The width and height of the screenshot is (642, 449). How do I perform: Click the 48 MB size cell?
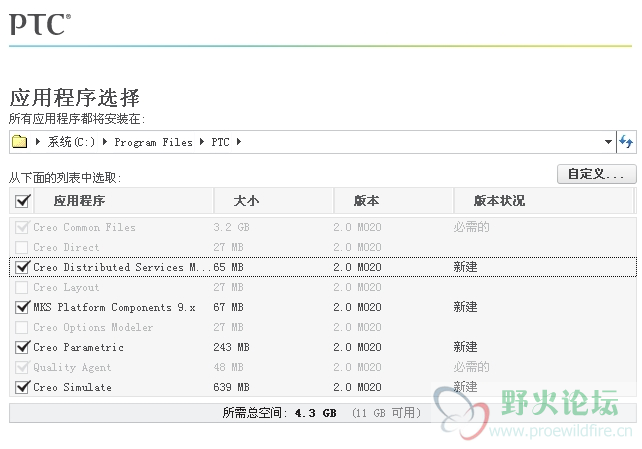pos(228,367)
